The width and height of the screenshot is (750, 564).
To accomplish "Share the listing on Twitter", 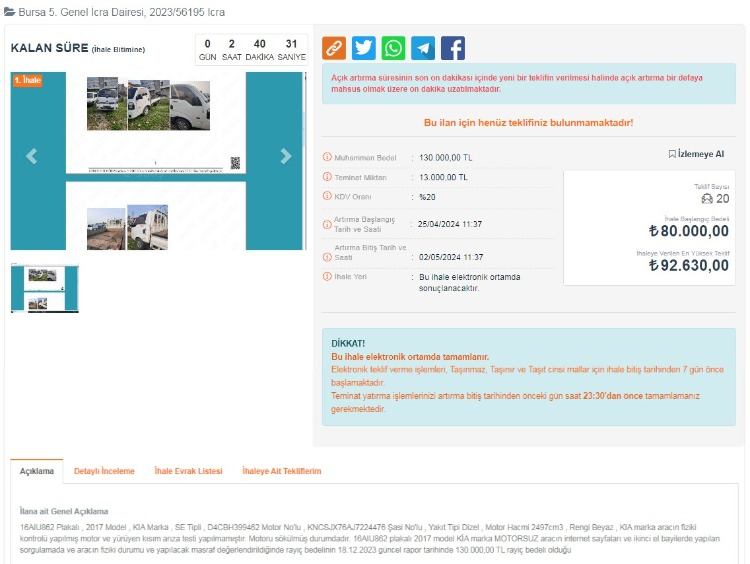I will pos(364,48).
